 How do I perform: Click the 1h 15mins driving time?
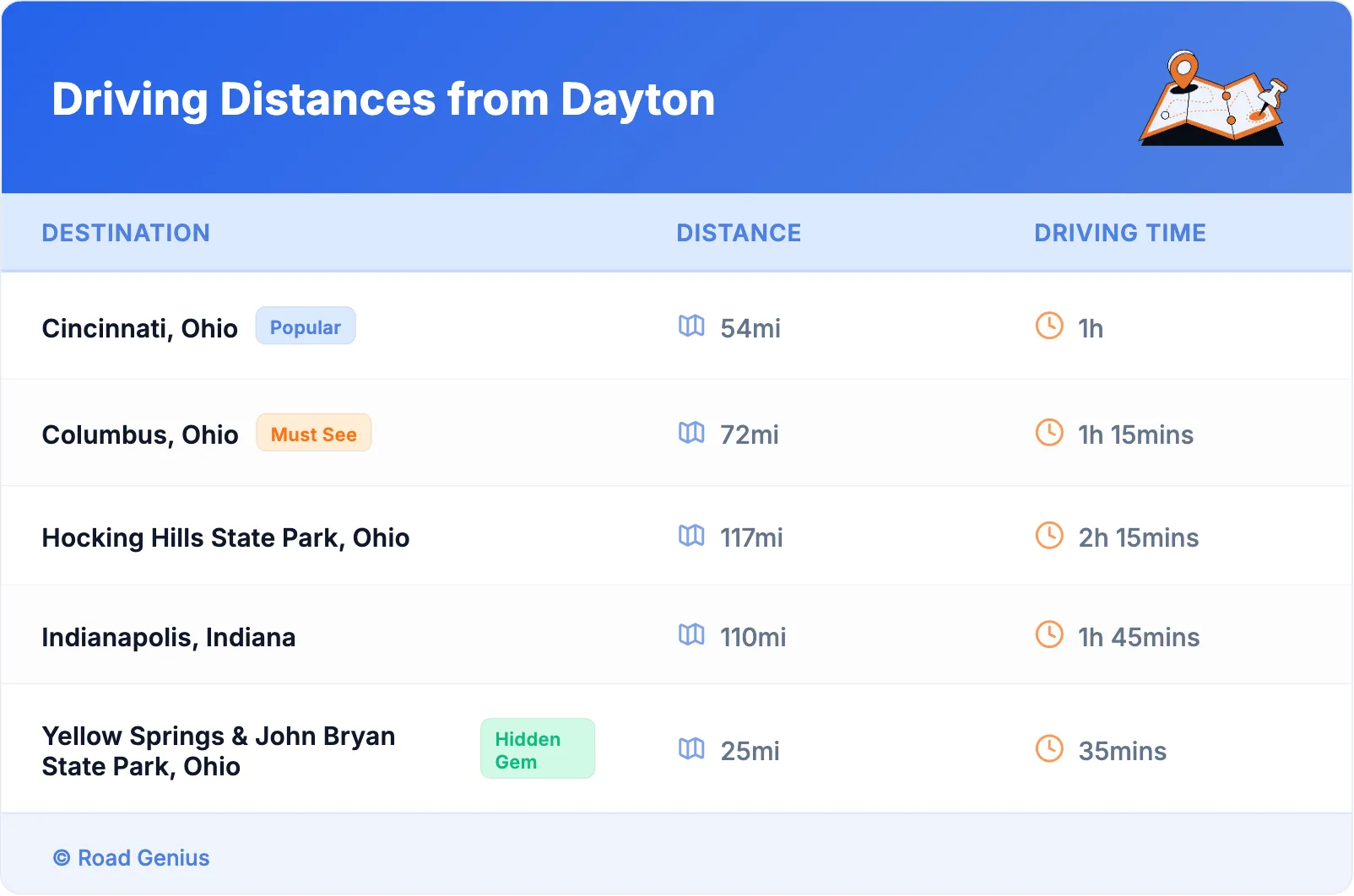pyautogui.click(x=1135, y=435)
